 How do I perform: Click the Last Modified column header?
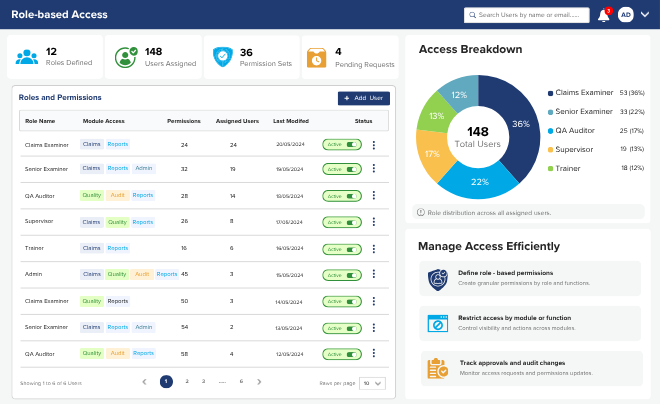[291, 121]
